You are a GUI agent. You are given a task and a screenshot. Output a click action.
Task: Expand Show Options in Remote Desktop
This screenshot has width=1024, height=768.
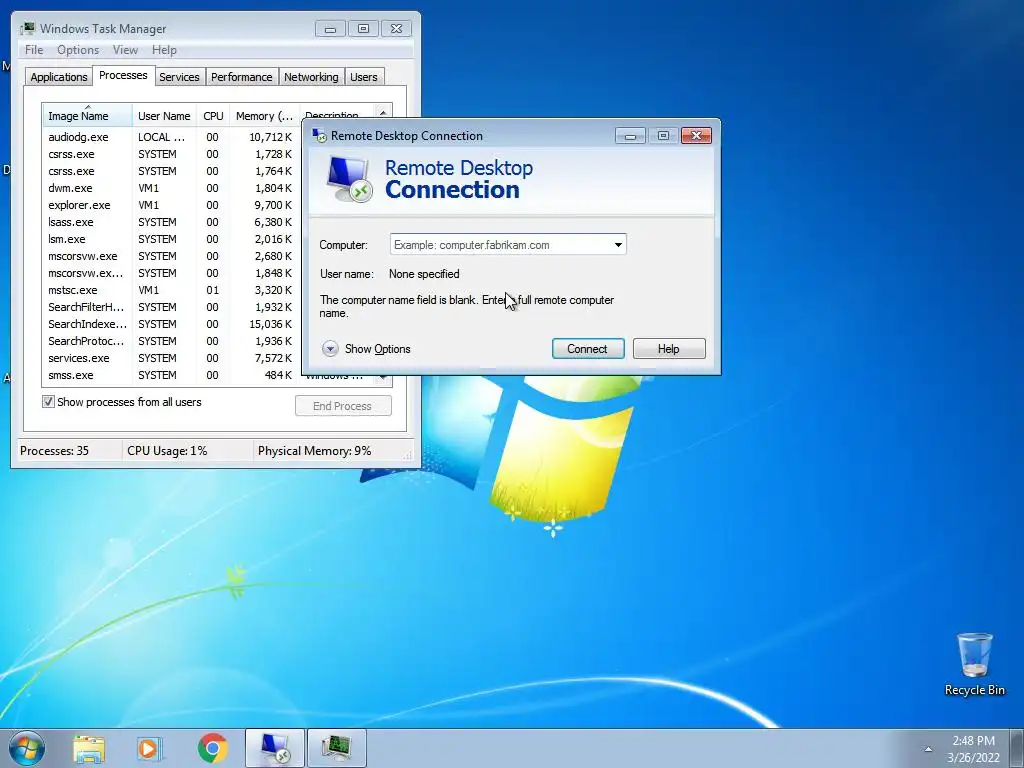coord(366,349)
